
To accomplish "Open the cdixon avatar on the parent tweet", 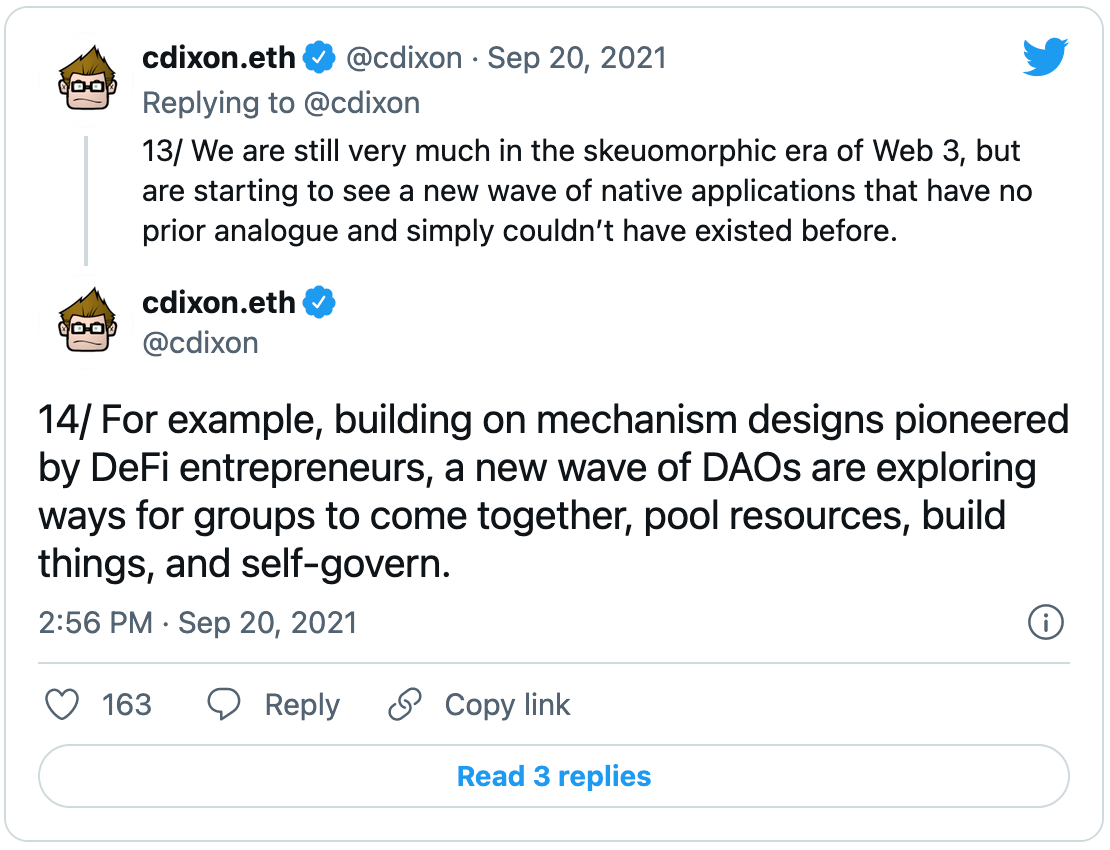I will click(87, 78).
